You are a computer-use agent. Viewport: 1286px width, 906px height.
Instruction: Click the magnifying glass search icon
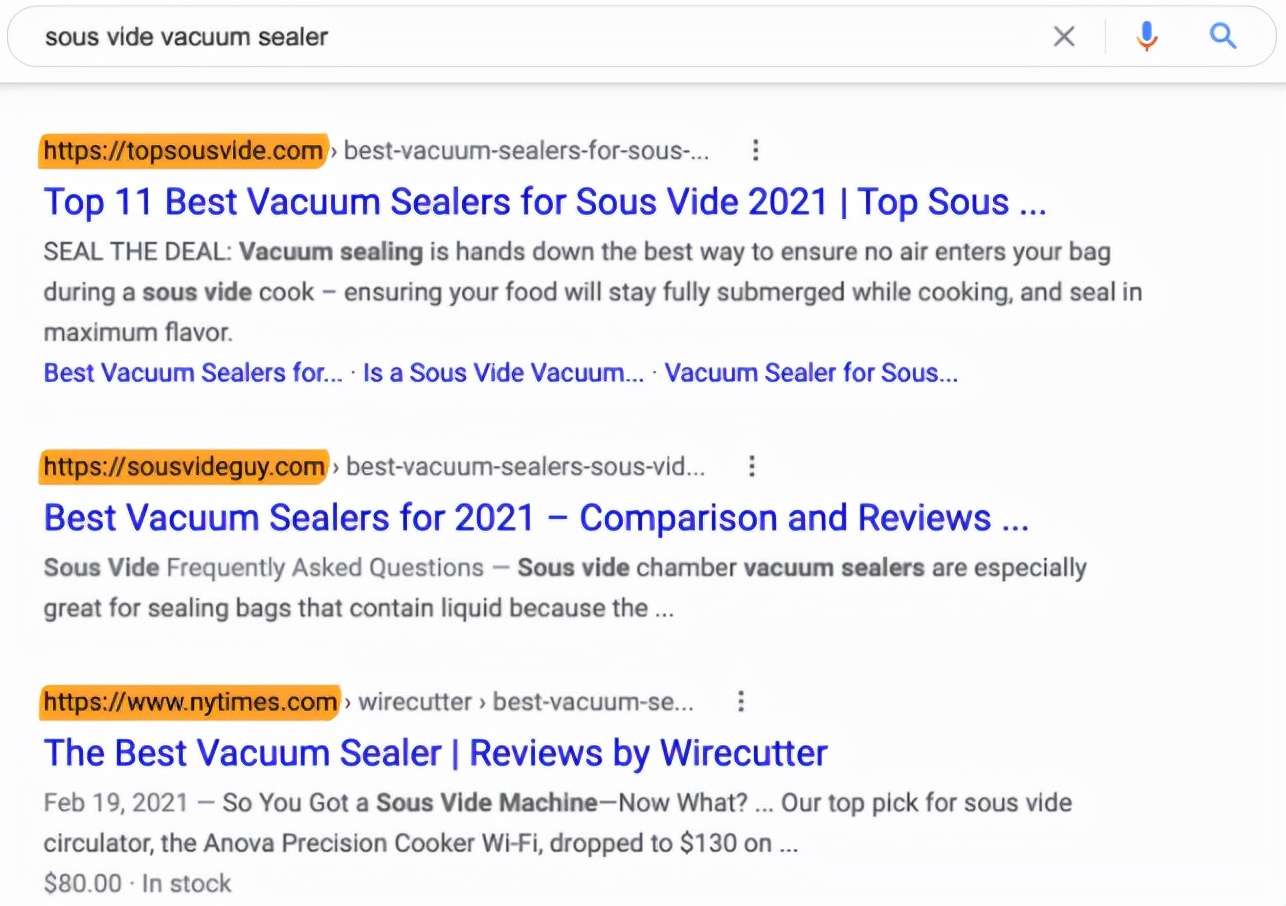coord(1223,37)
